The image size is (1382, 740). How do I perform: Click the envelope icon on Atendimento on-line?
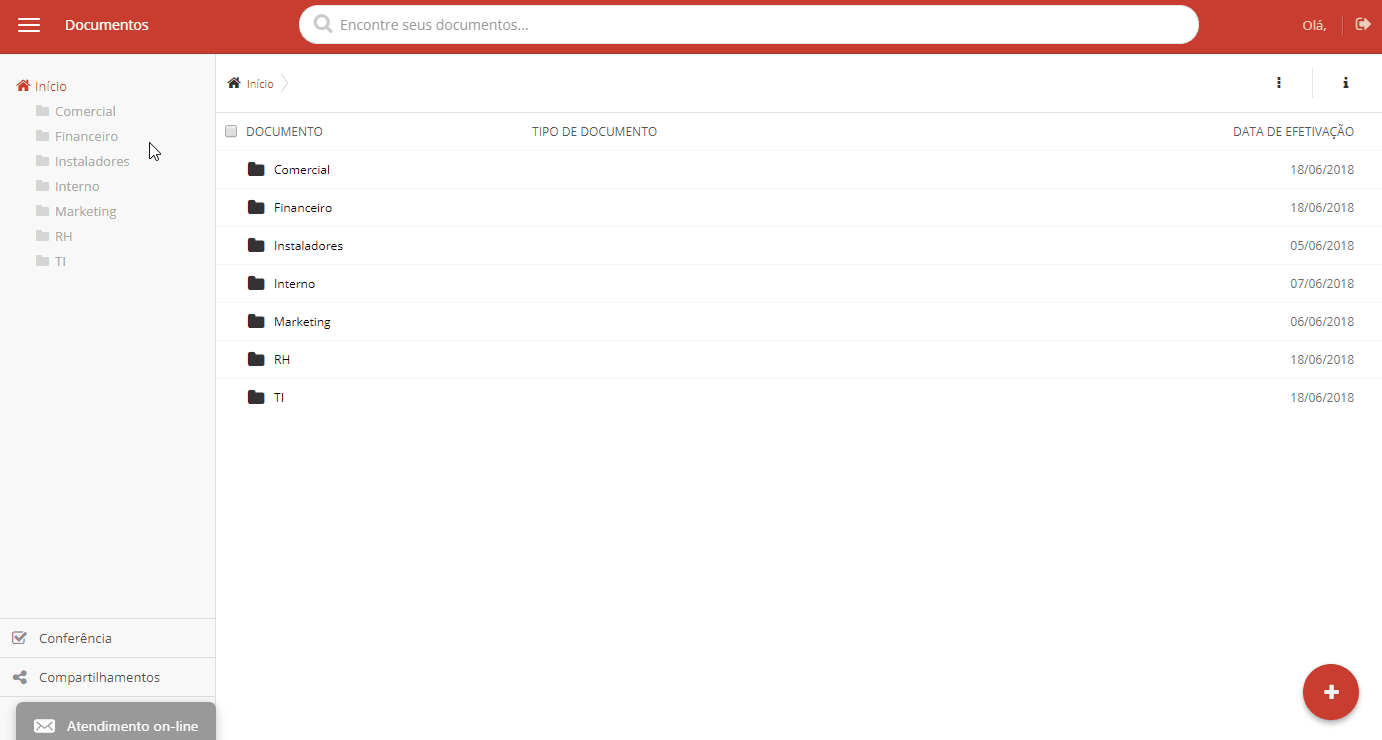coord(45,726)
